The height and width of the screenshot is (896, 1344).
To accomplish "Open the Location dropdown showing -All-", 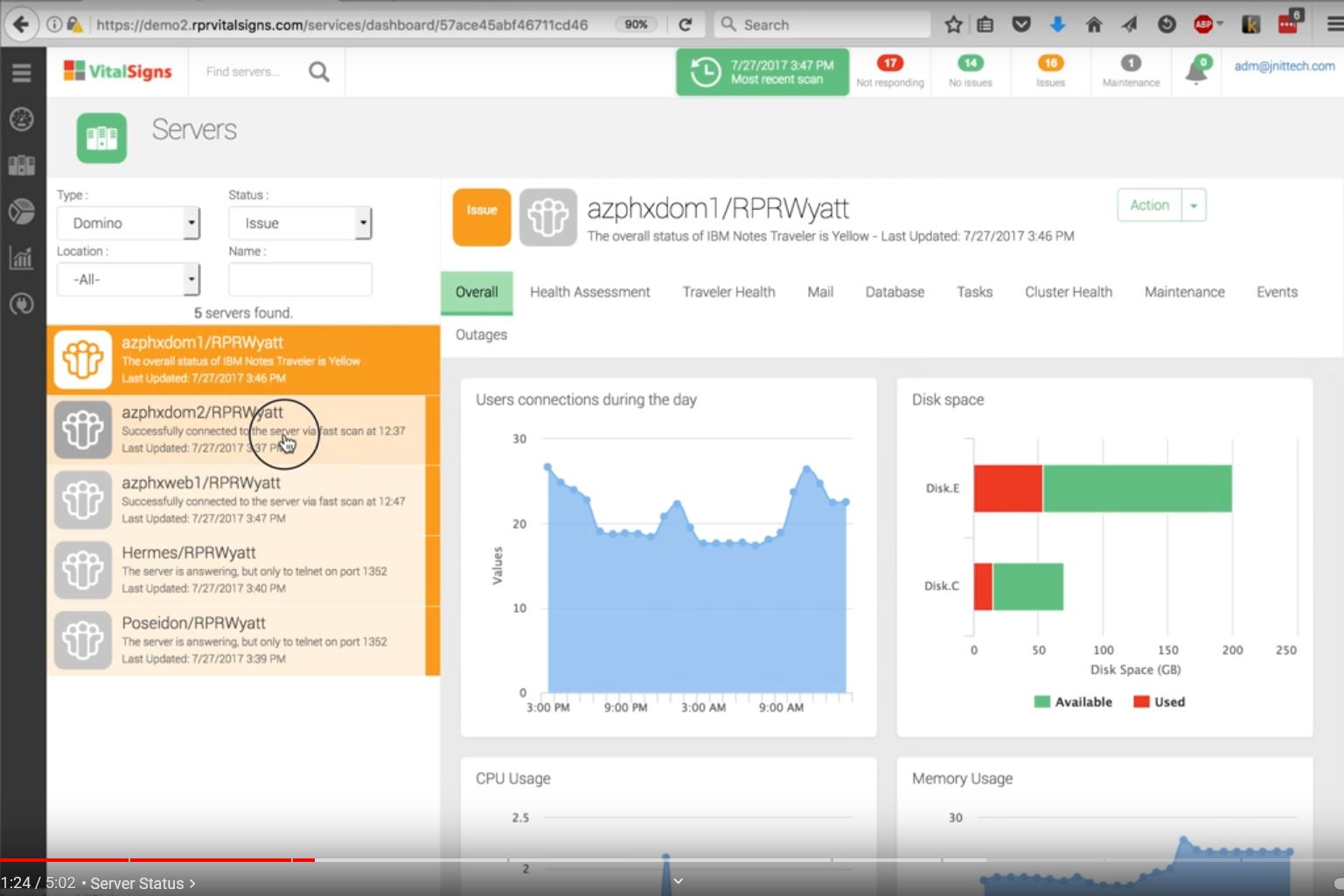I will (x=129, y=280).
